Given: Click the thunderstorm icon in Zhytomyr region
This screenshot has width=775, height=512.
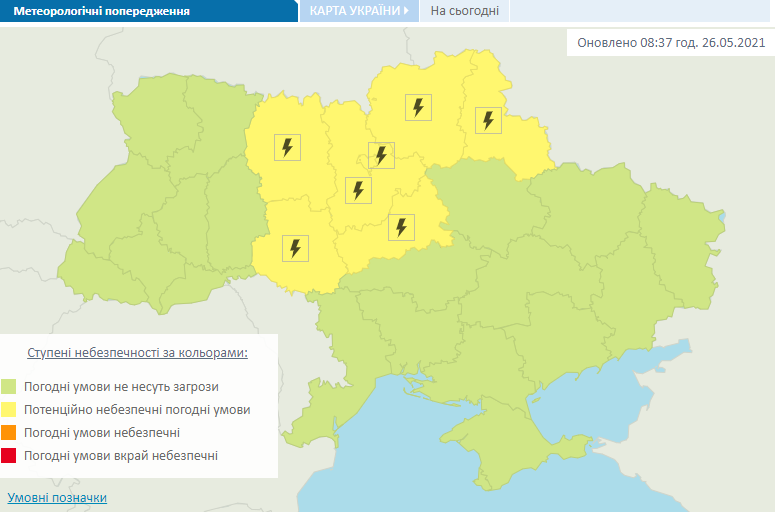Looking at the screenshot, I should pyautogui.click(x=287, y=148).
